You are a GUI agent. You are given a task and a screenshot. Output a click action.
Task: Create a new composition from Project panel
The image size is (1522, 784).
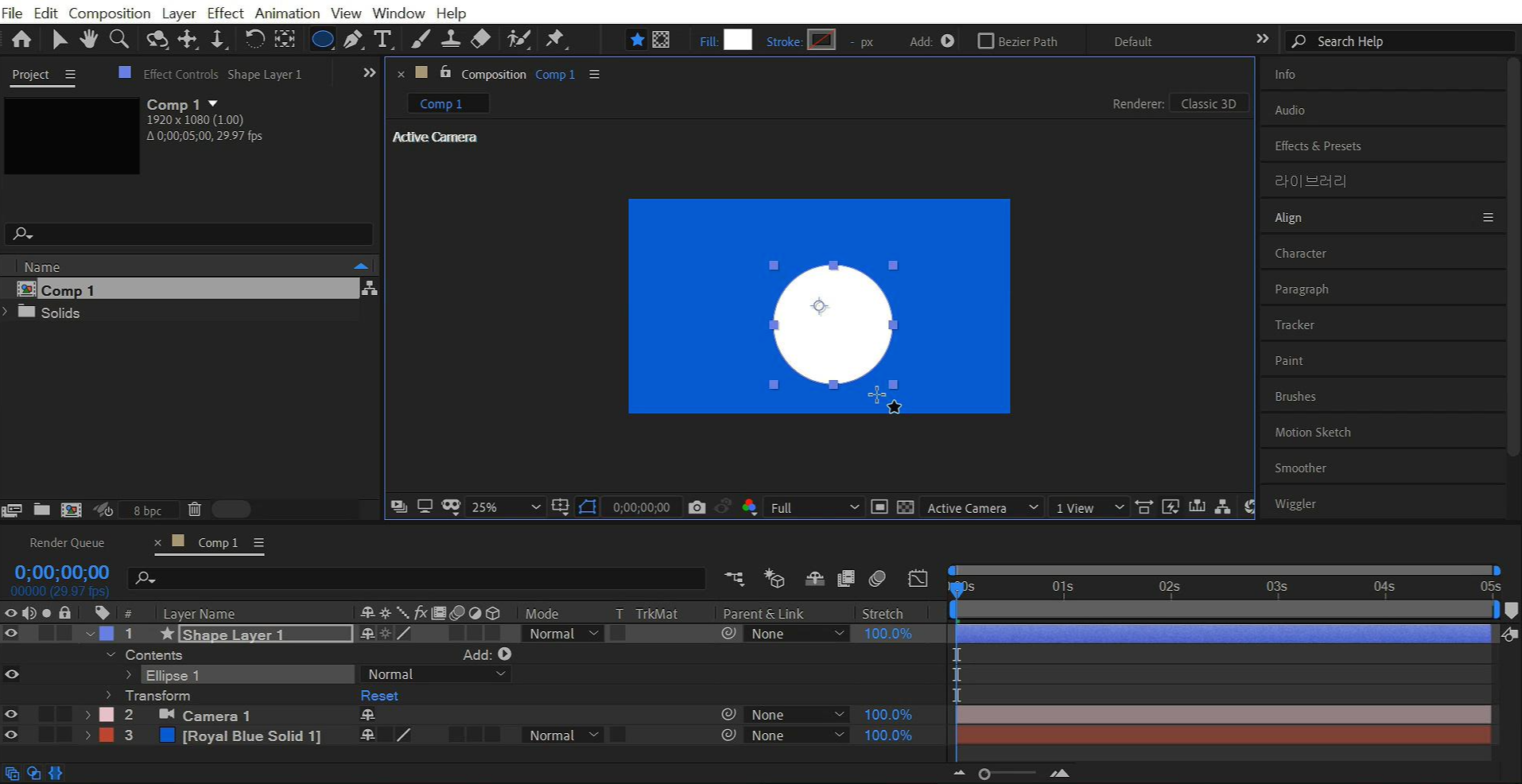(x=72, y=510)
